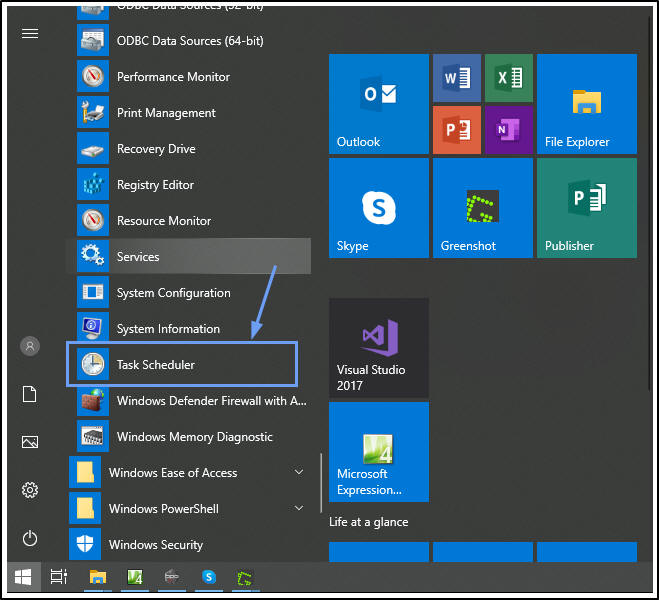
Task: Open Settings gear in the sidebar
Action: [30, 490]
